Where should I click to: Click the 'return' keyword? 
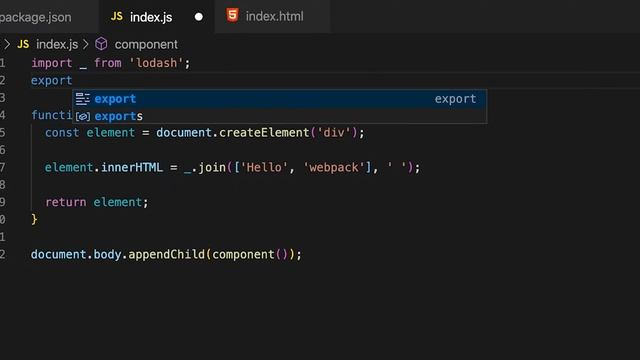66,202
